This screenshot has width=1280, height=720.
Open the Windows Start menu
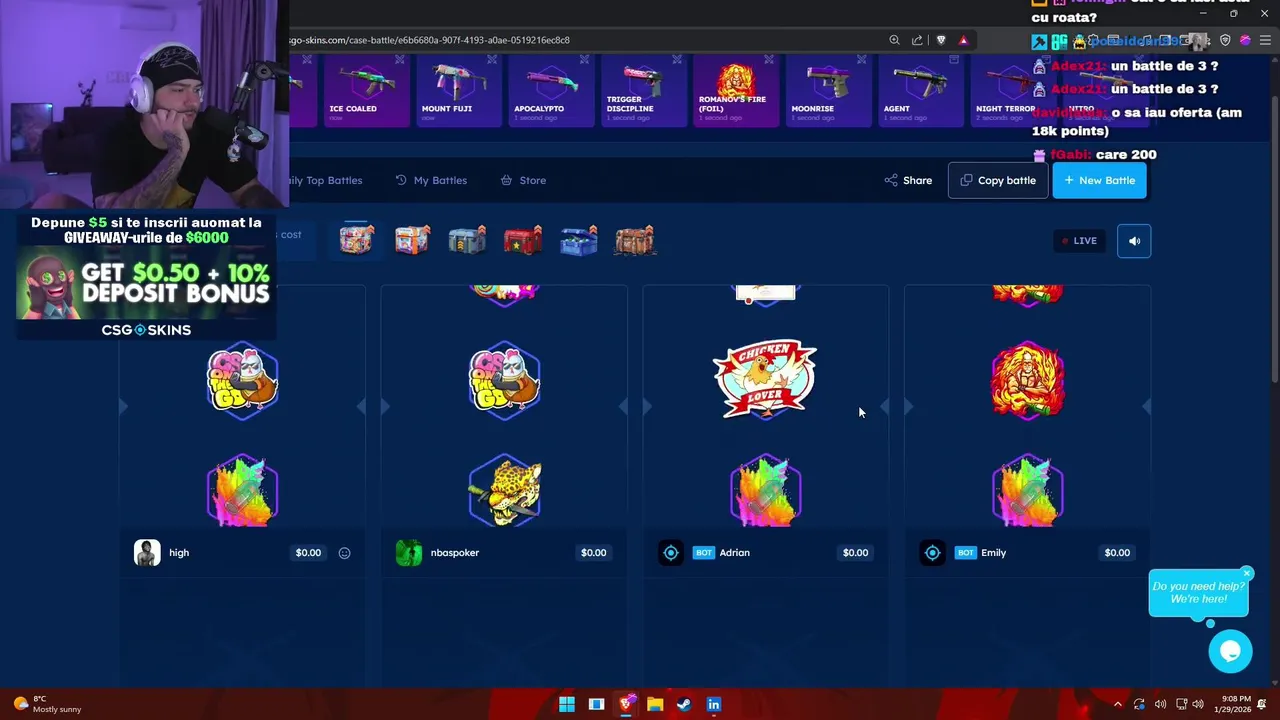(x=567, y=704)
